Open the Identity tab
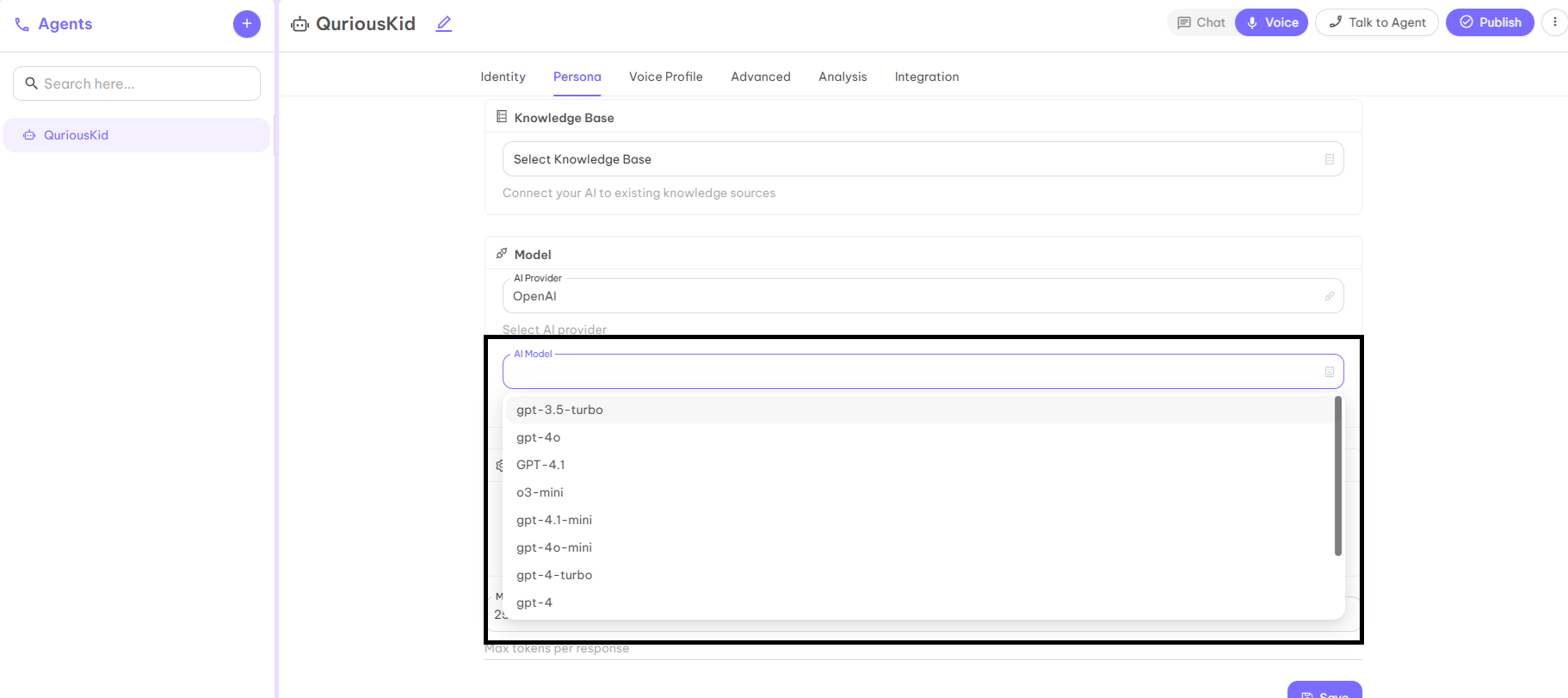 point(503,77)
